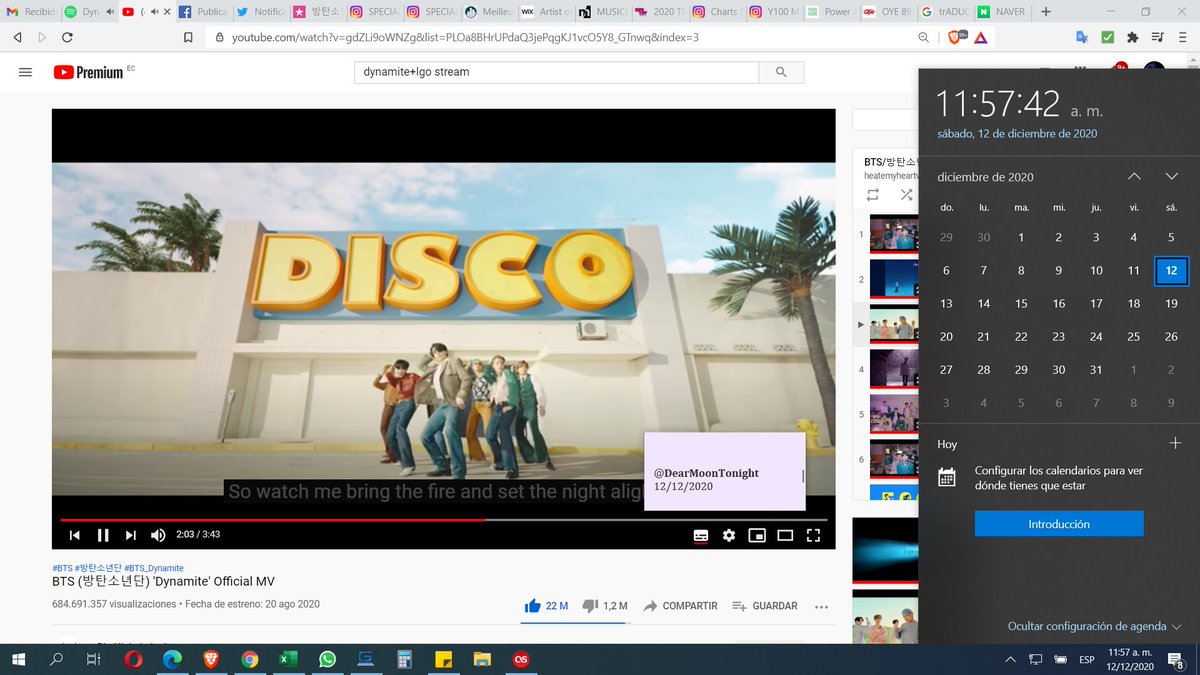Click the #BTS_Dynamite hashtag link
The image size is (1200, 675).
[154, 568]
